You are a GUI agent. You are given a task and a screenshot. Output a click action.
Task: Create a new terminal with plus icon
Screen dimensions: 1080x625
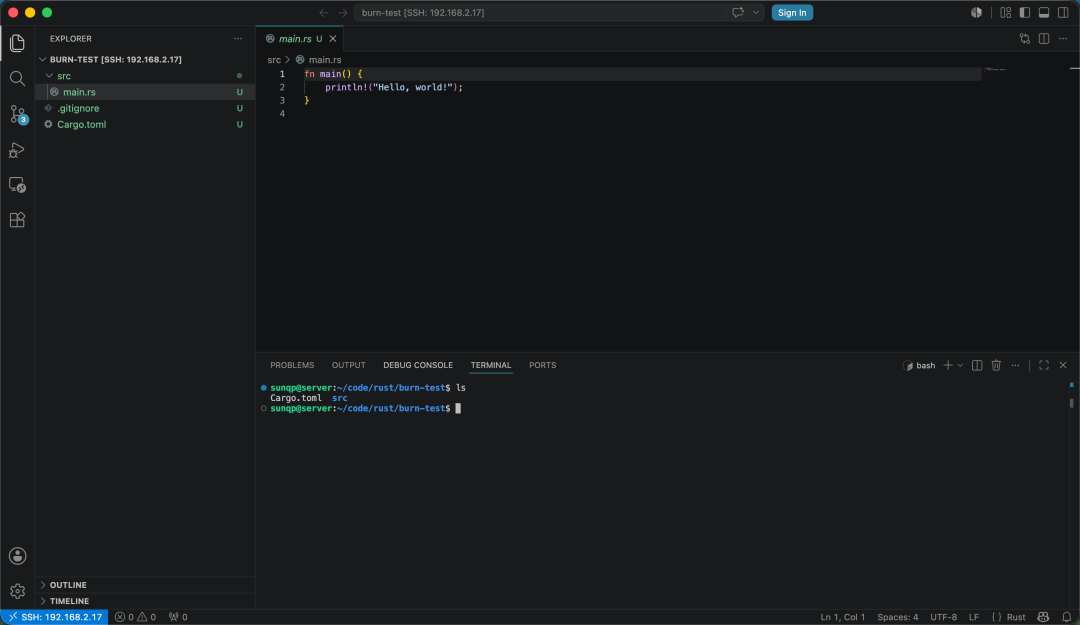pos(948,365)
